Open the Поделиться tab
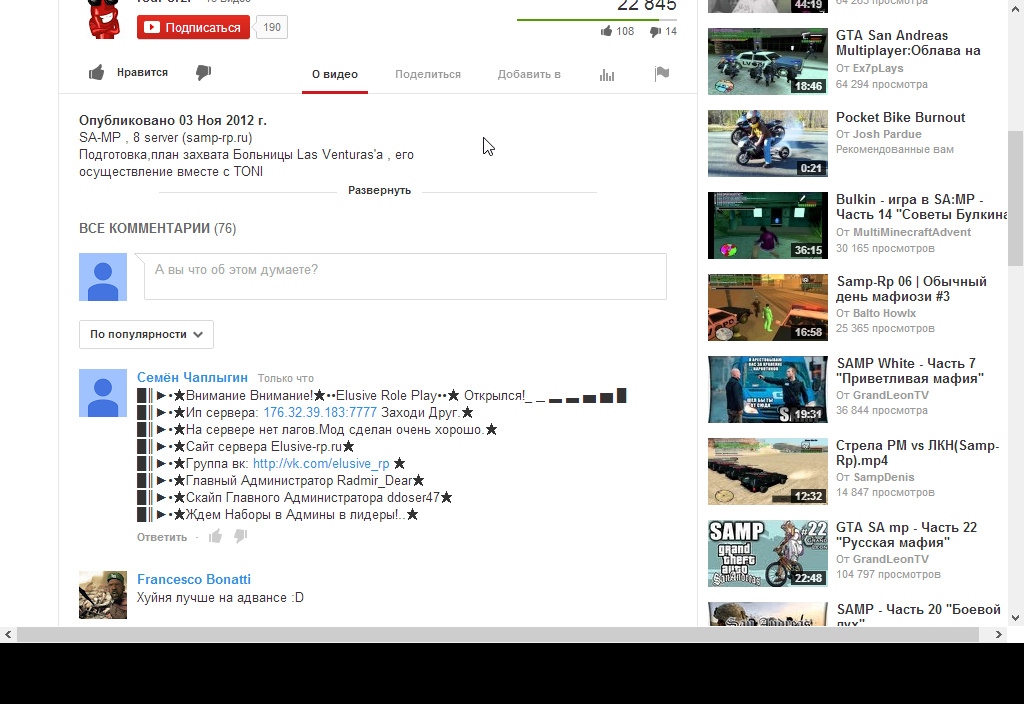 point(428,74)
